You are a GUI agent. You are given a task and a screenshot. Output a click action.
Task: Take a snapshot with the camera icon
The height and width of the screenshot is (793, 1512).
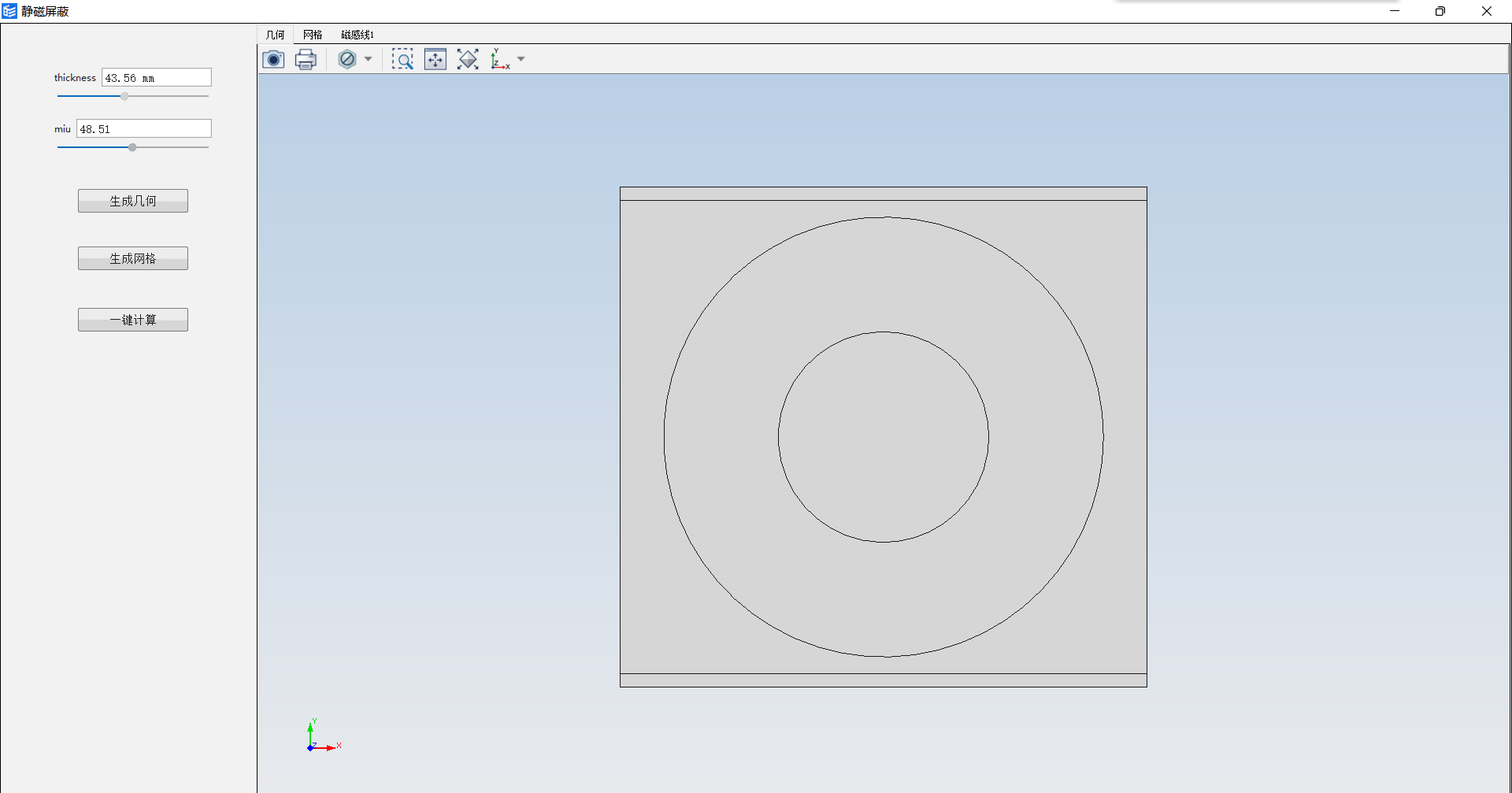[273, 59]
